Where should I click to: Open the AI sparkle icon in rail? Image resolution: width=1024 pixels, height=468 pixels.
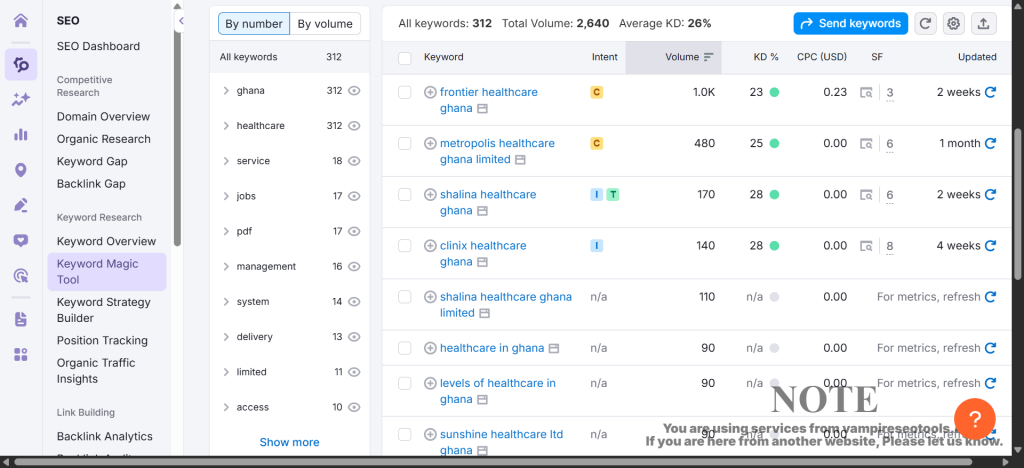[21, 99]
